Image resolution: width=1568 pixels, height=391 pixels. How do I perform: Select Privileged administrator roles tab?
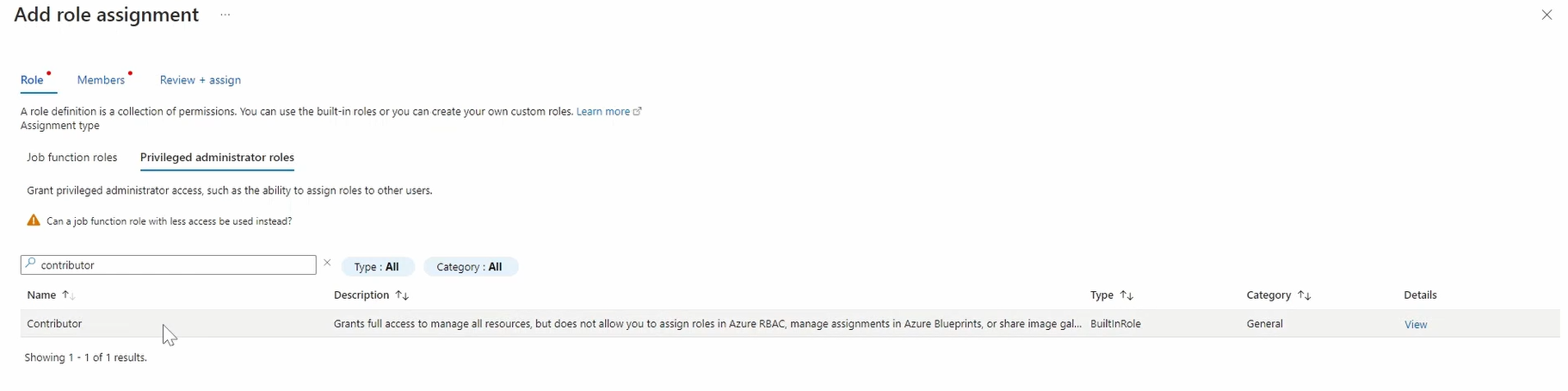click(217, 158)
